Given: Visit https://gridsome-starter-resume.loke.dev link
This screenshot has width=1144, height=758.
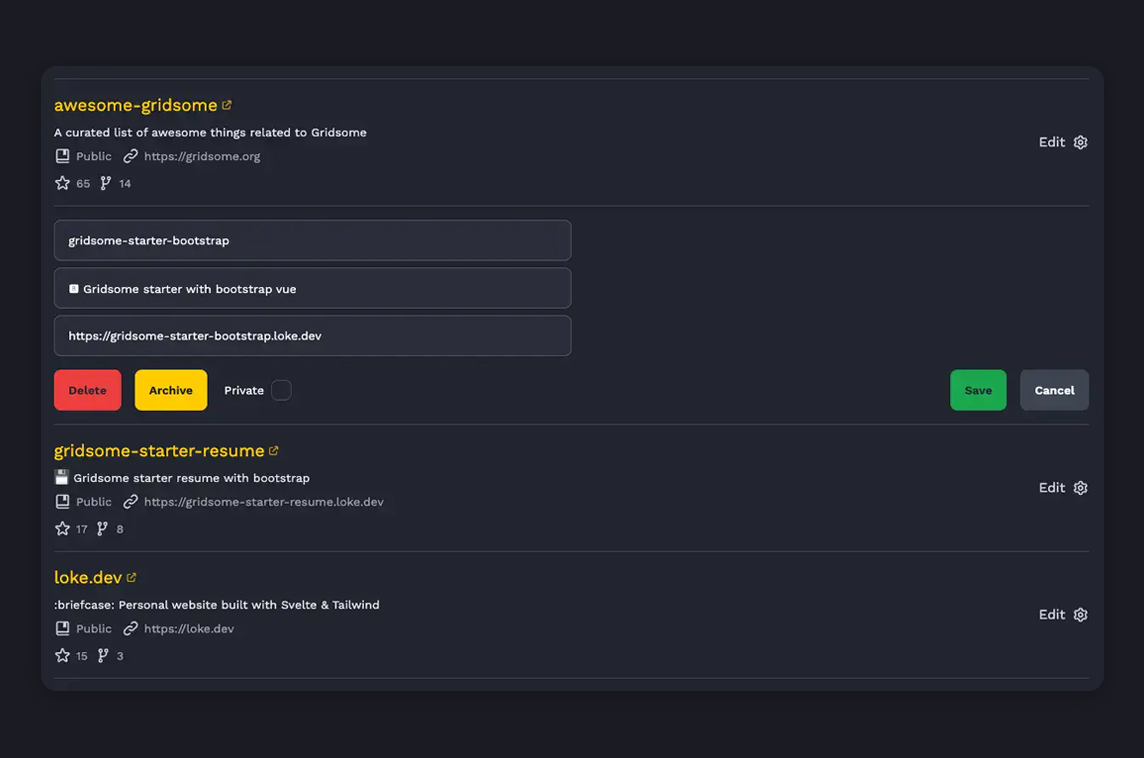Looking at the screenshot, I should coord(263,502).
